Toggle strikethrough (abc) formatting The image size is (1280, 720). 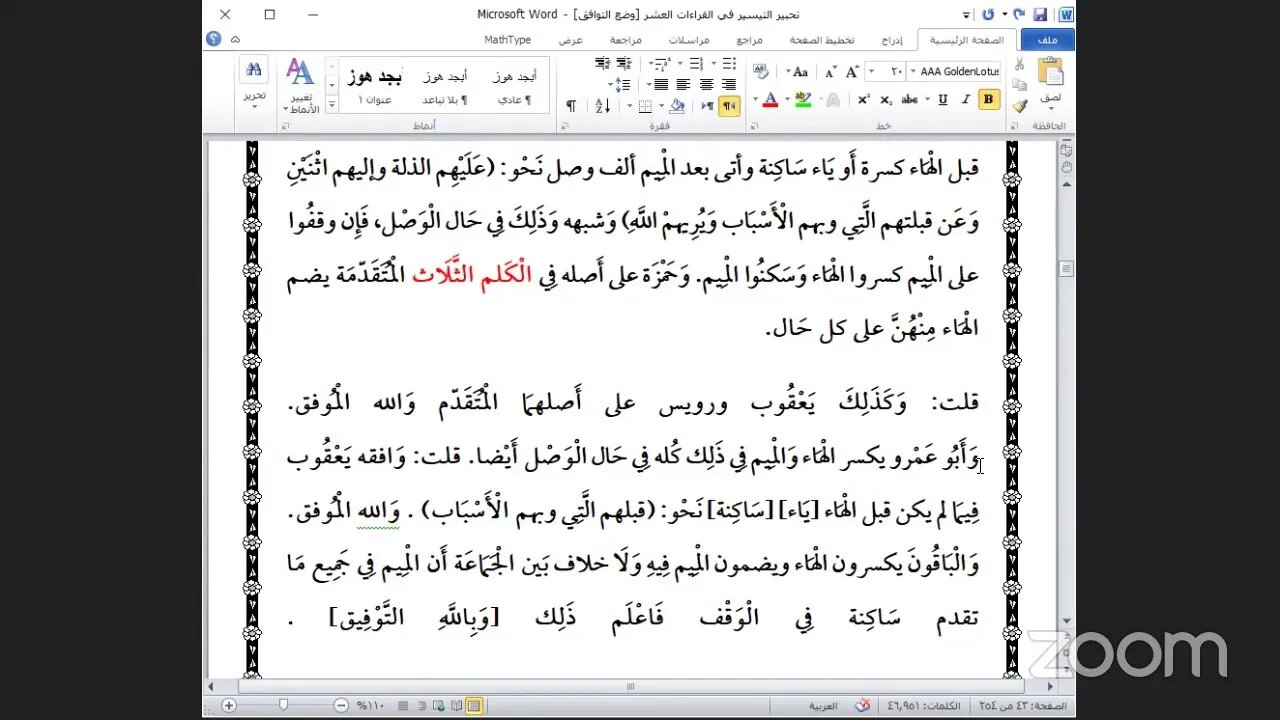pyautogui.click(x=909, y=99)
